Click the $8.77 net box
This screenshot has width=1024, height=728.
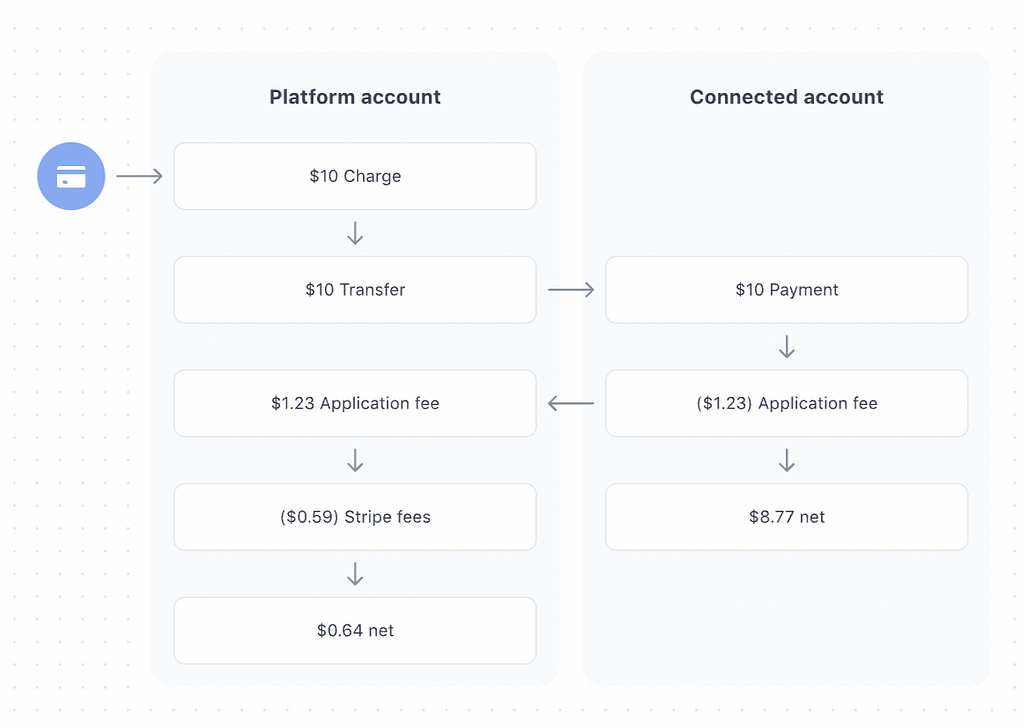point(787,517)
